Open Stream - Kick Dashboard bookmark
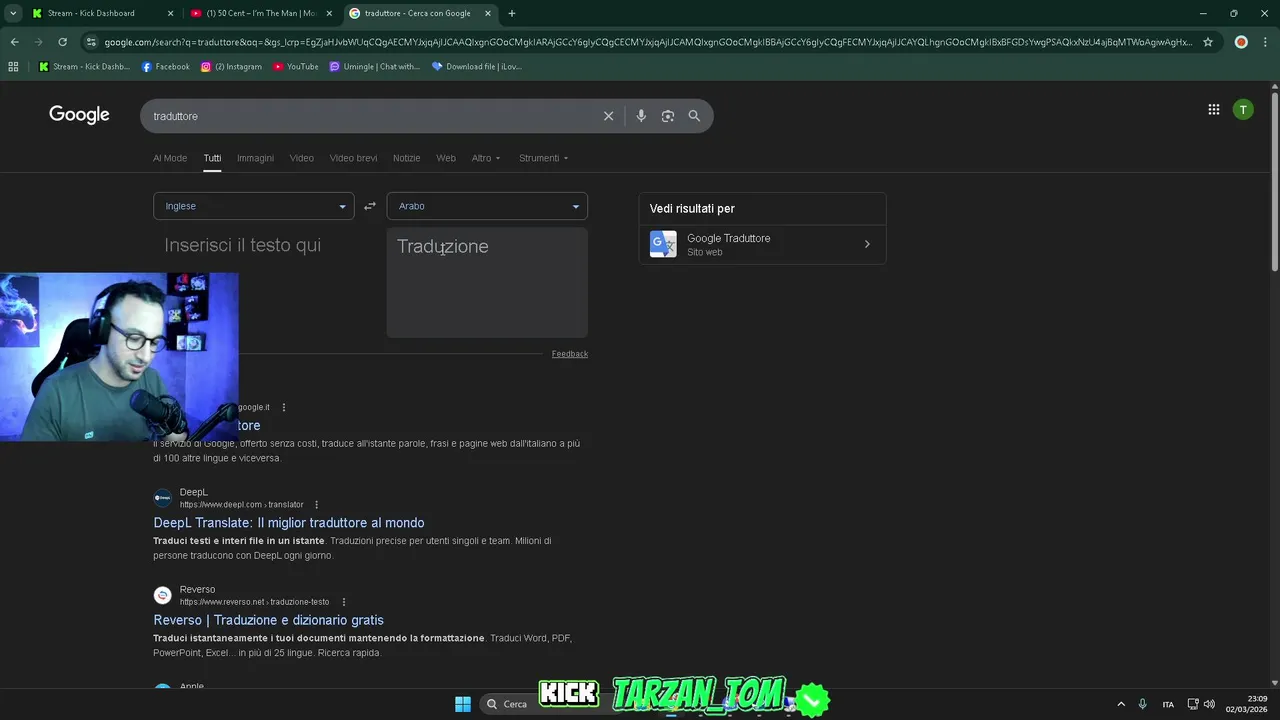The width and height of the screenshot is (1280, 720). click(x=84, y=67)
